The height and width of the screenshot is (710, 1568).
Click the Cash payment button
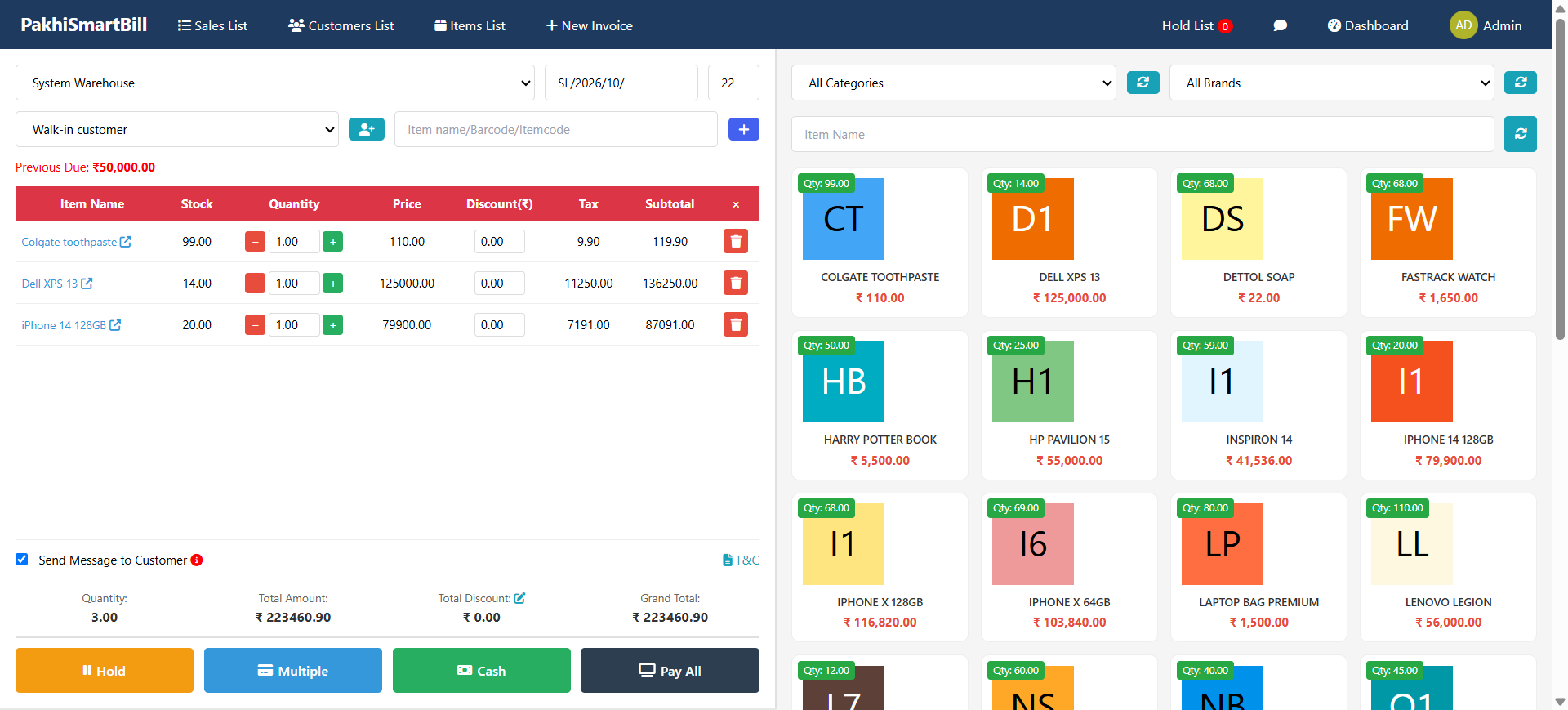click(x=482, y=670)
